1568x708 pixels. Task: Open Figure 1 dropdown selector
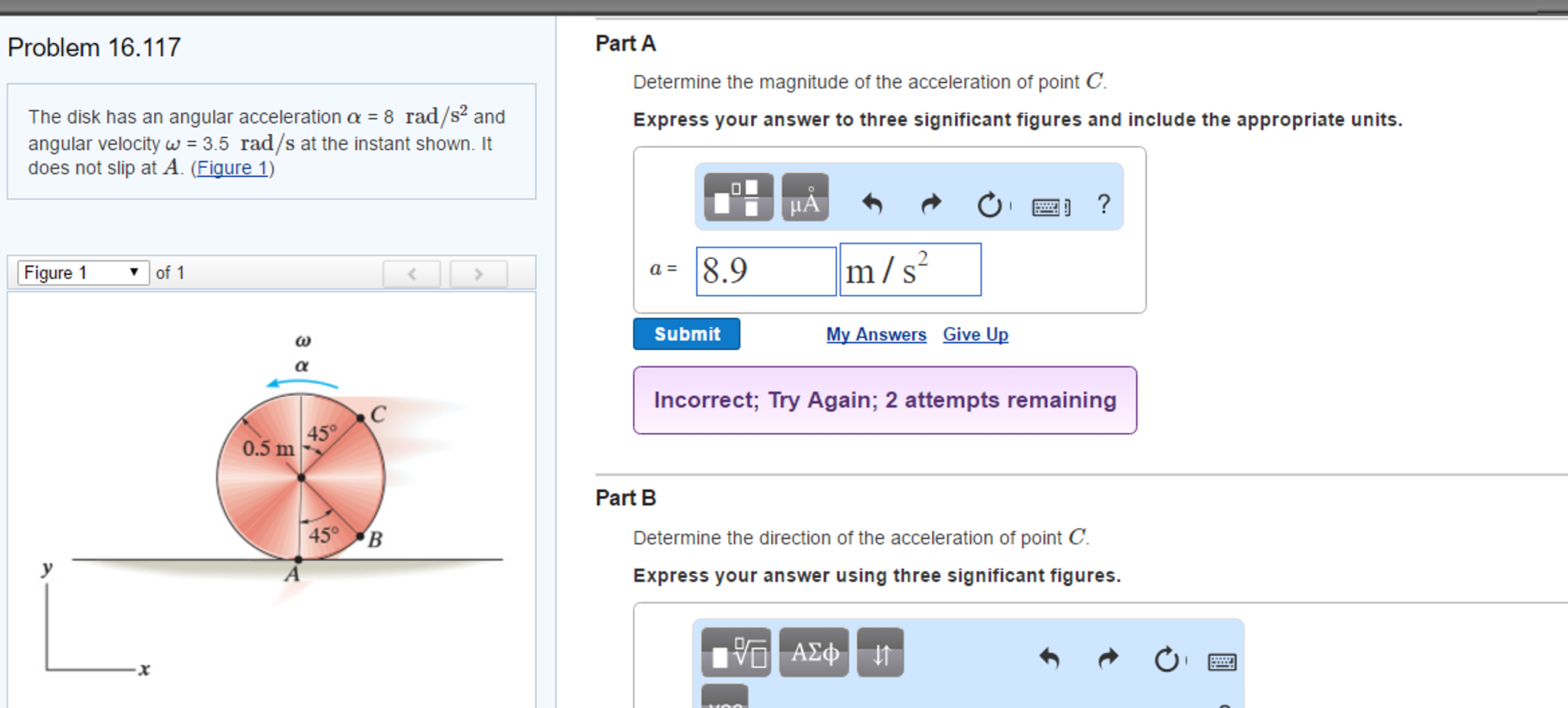pyautogui.click(x=83, y=273)
